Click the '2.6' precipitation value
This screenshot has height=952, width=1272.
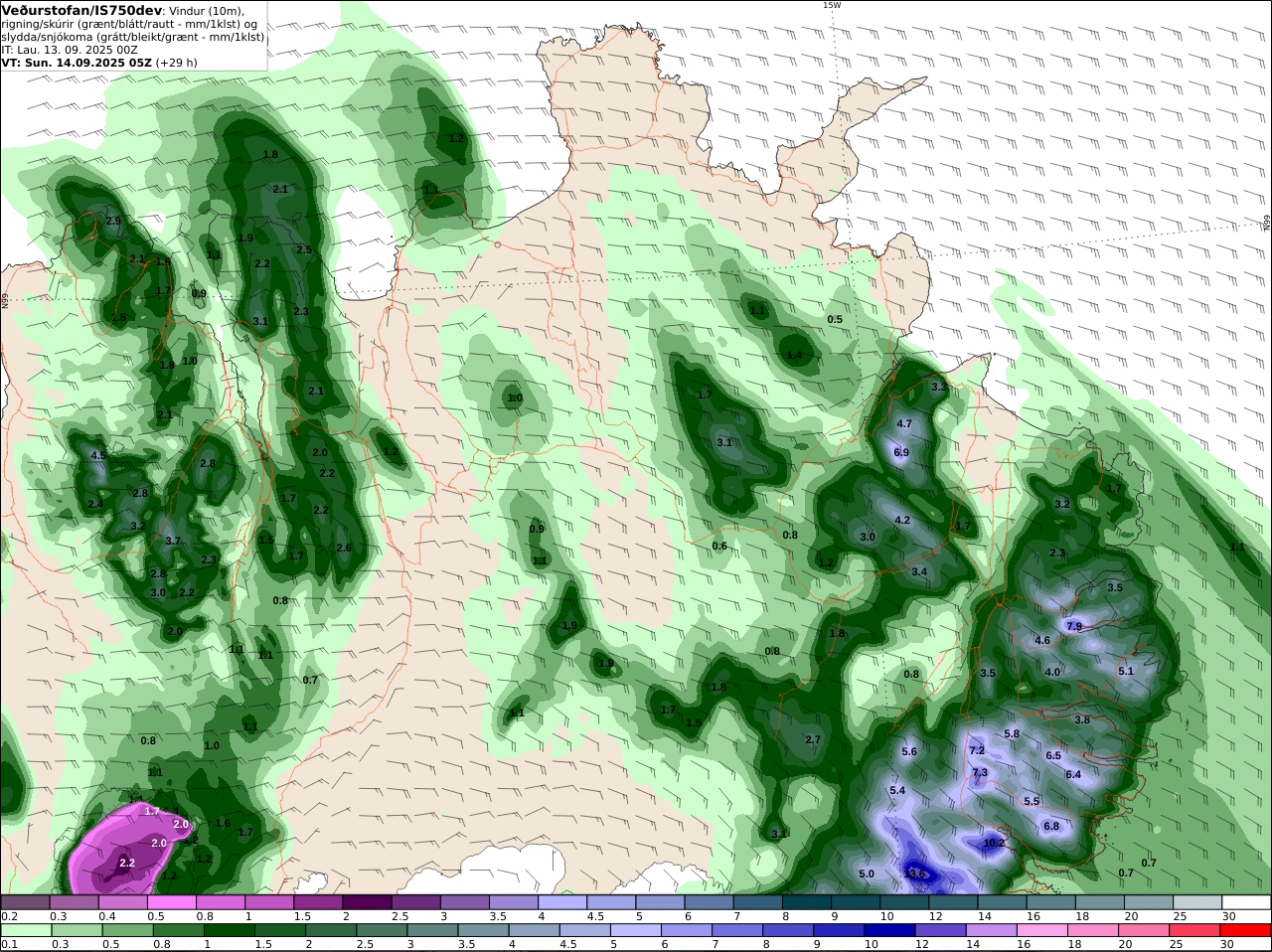[344, 548]
